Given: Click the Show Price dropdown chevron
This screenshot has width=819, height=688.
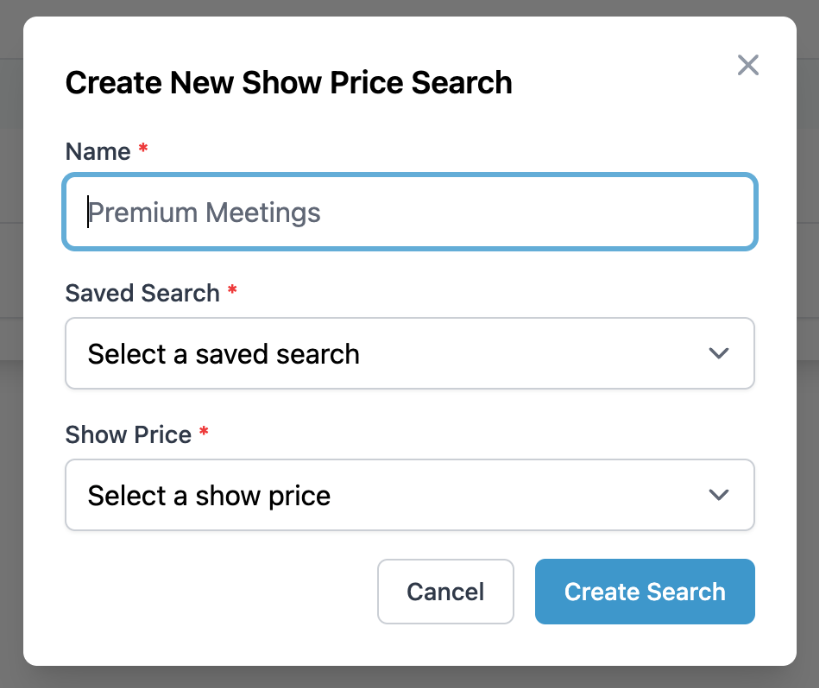Looking at the screenshot, I should 718,495.
